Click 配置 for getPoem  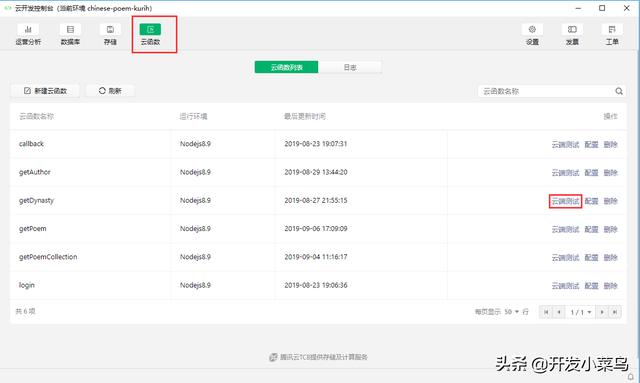[x=591, y=229]
